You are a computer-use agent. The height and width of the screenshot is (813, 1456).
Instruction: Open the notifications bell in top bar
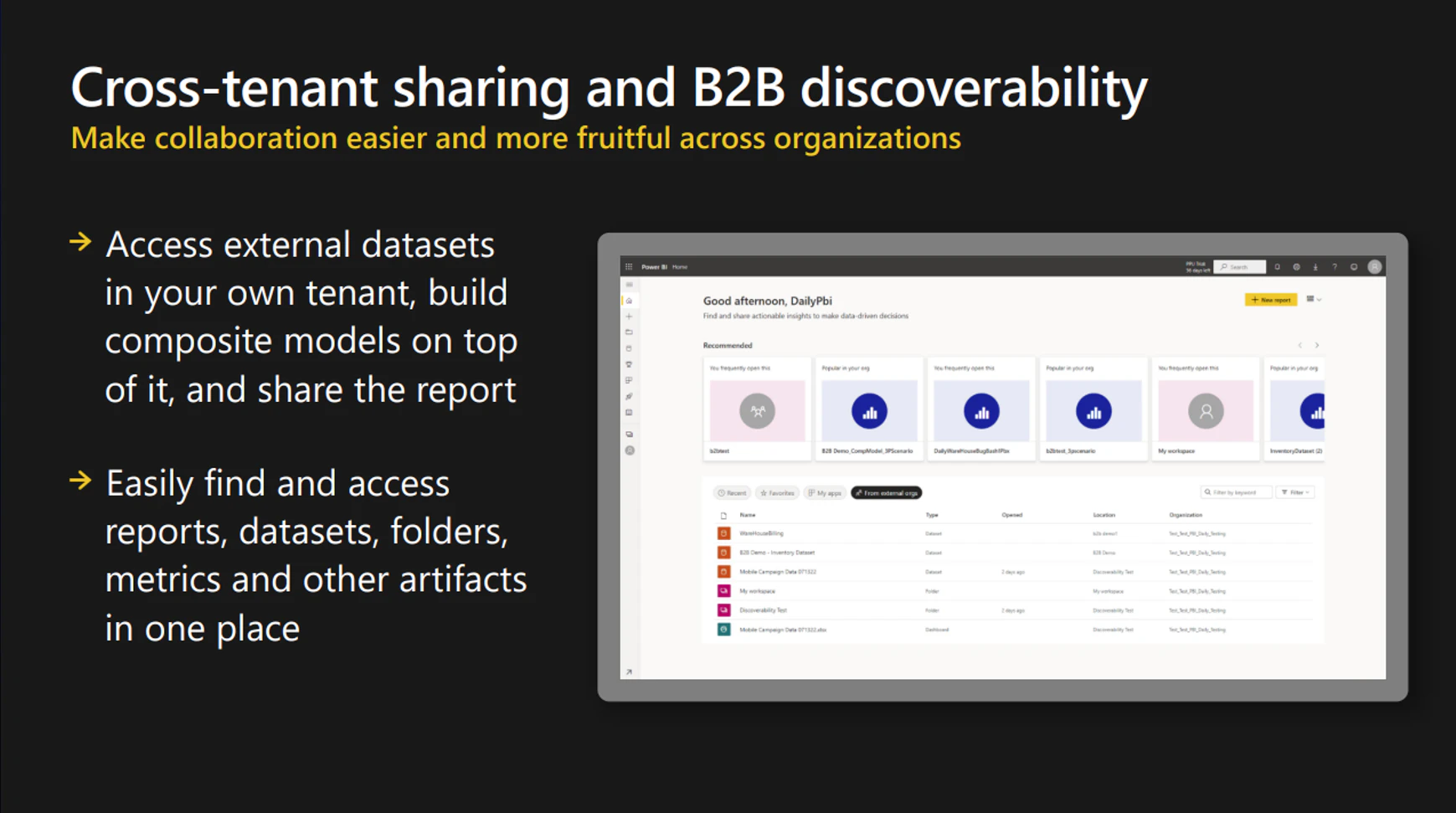pos(1277,267)
